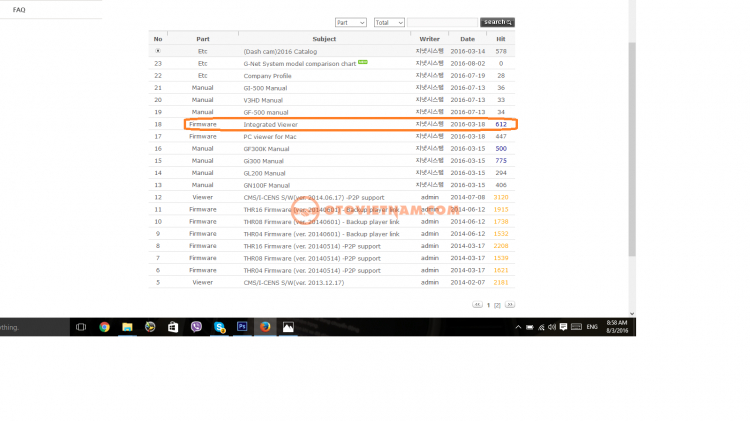
Task: Expand the Part dropdown filter
Action: coord(351,22)
